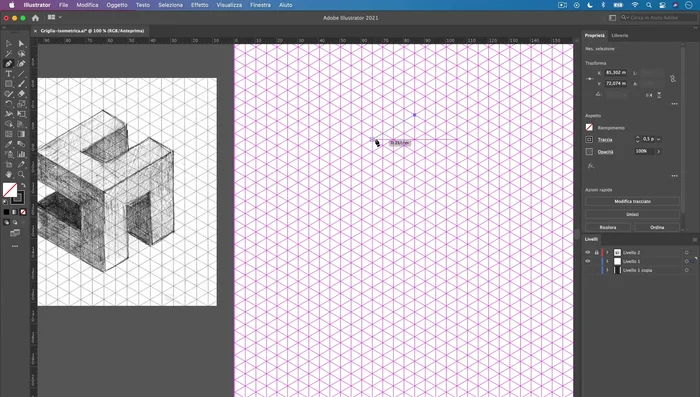Screen dimensions: 700x397
Task: Show more Aspetto options (three dots)
Action: pos(675,176)
